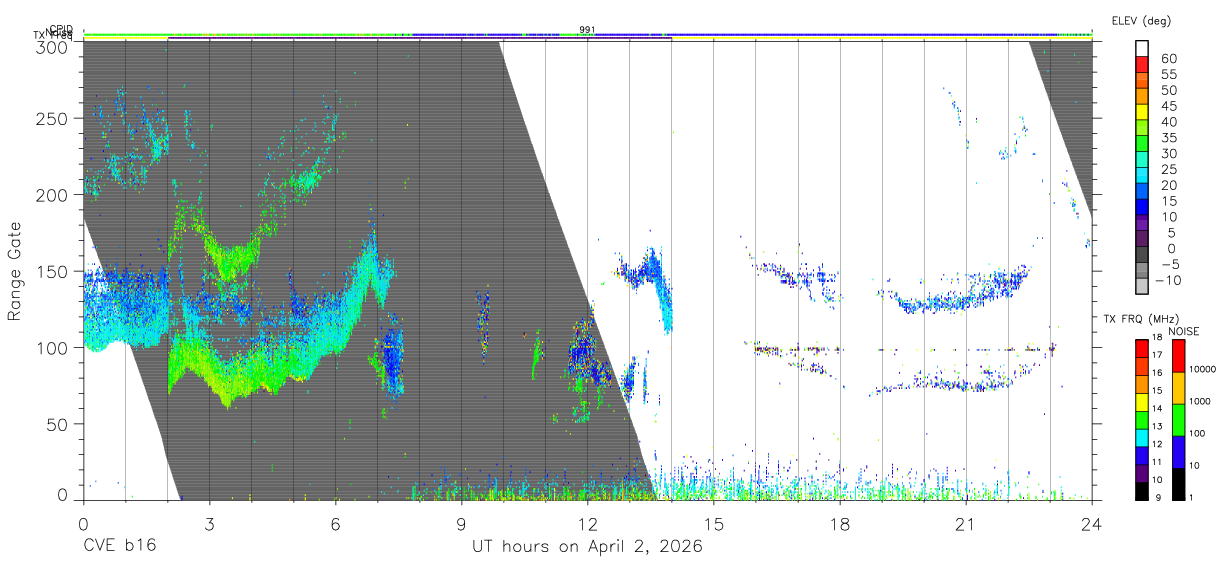Click the 15 tick on the UT hours axis

tap(714, 524)
